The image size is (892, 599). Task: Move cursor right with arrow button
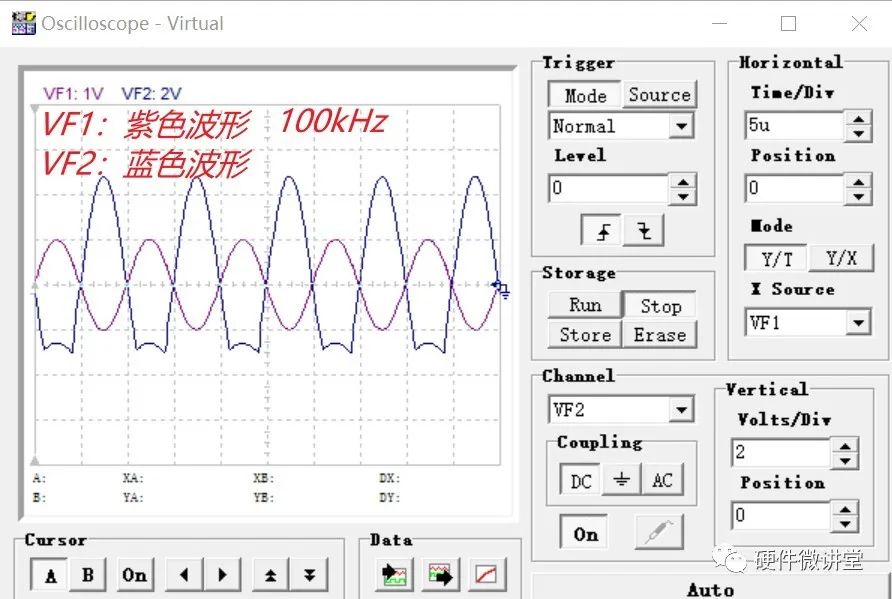tap(222, 575)
